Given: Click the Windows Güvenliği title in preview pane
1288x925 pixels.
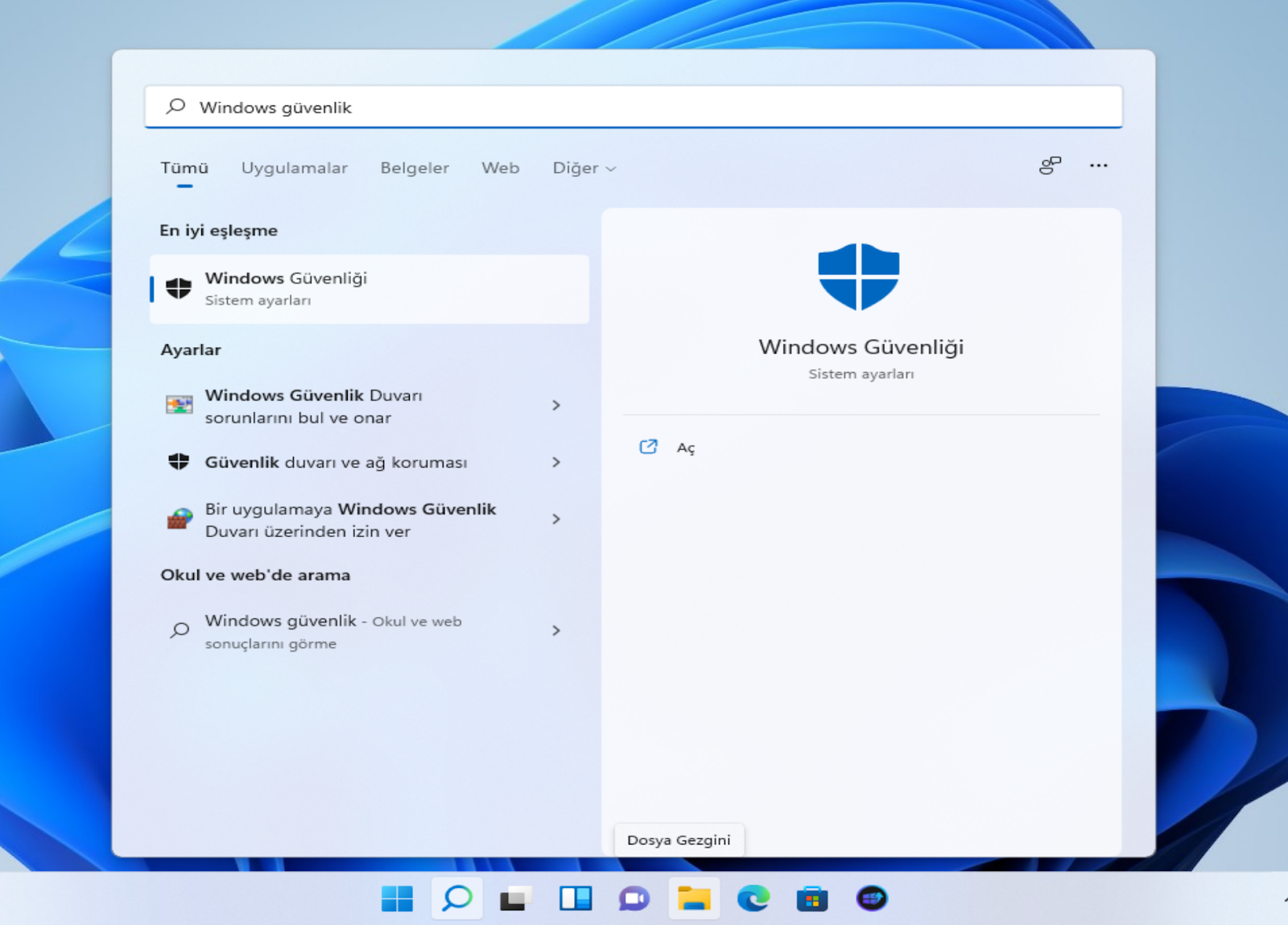Looking at the screenshot, I should (x=861, y=347).
